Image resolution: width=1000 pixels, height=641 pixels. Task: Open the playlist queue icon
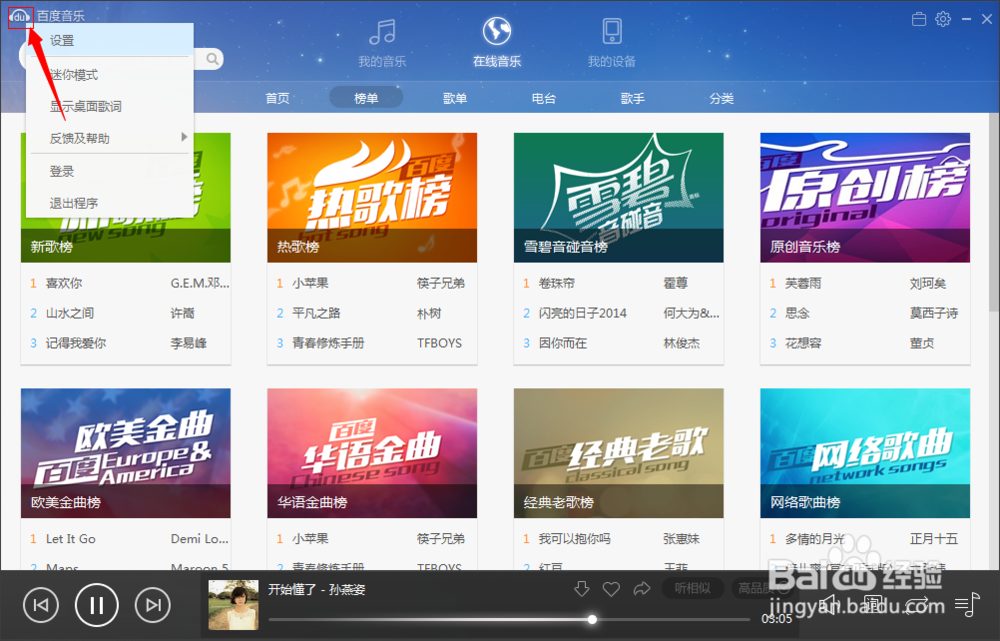coord(967,604)
